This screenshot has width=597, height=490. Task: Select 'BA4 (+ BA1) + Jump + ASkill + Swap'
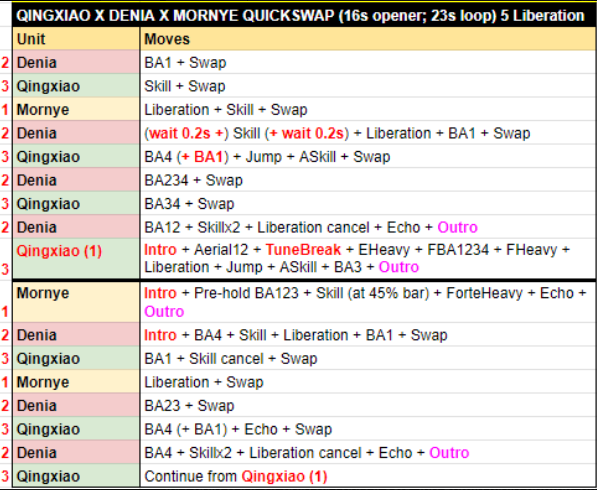[x=367, y=157]
